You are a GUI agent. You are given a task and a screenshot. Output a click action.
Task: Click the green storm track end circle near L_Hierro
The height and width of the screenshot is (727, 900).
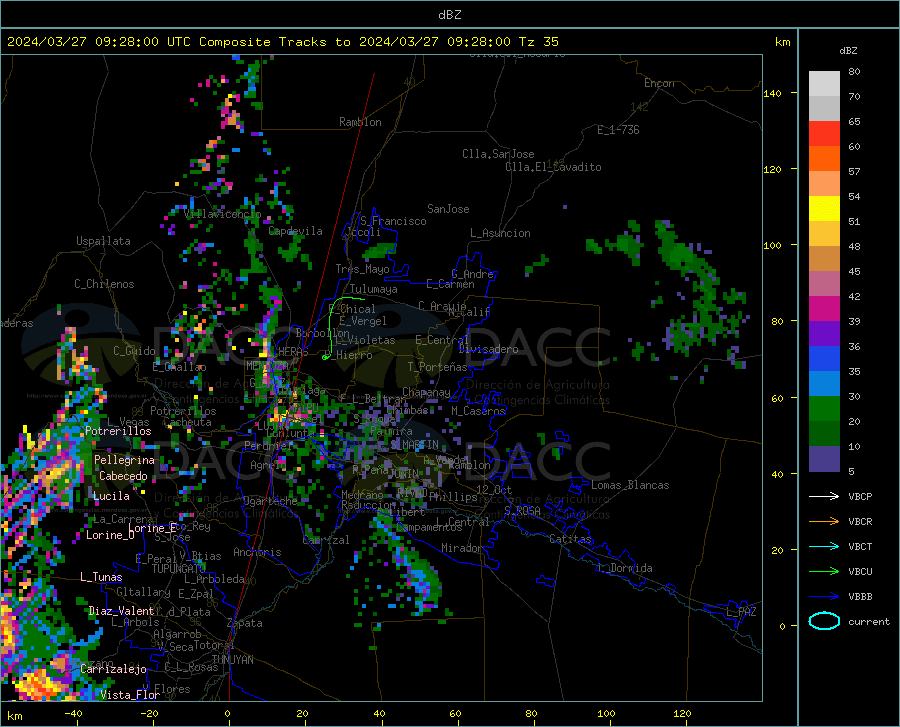tap(326, 357)
